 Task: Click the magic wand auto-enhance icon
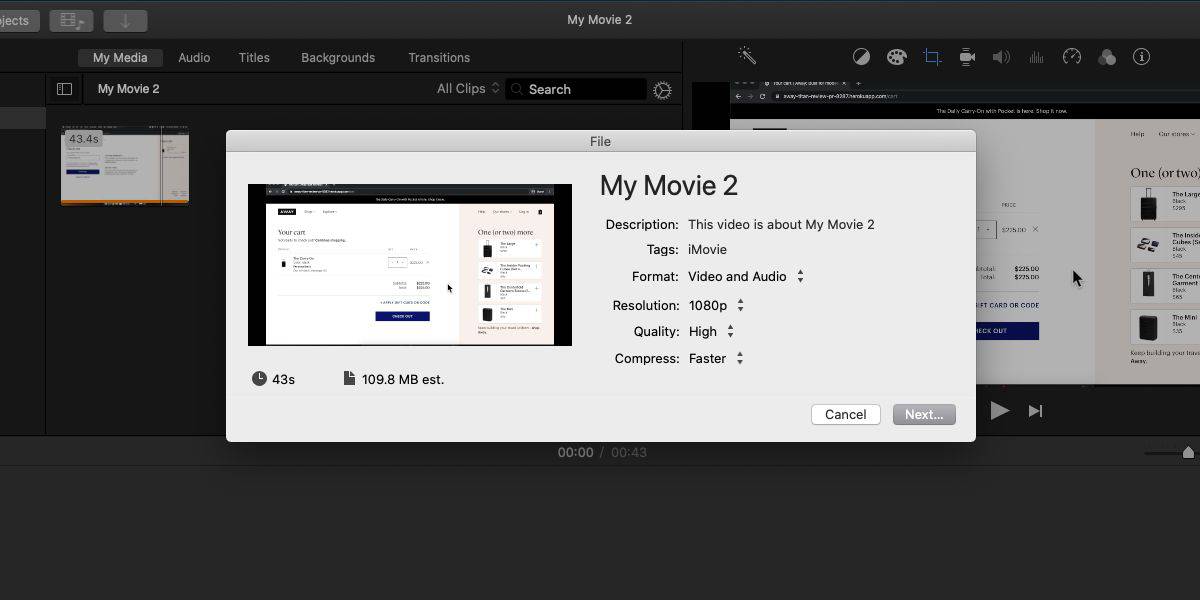click(747, 57)
